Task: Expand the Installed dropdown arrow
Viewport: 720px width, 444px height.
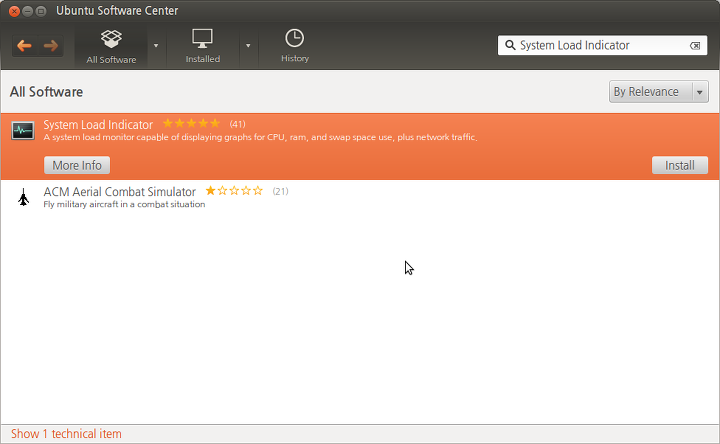Action: [248, 46]
